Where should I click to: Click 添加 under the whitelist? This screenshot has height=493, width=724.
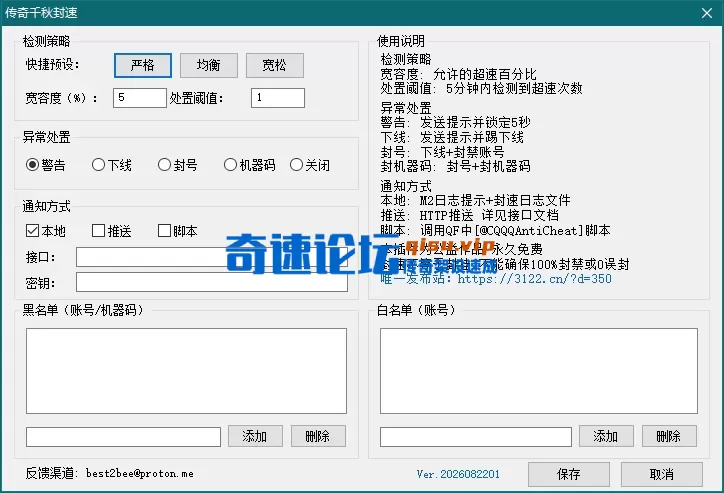point(606,436)
